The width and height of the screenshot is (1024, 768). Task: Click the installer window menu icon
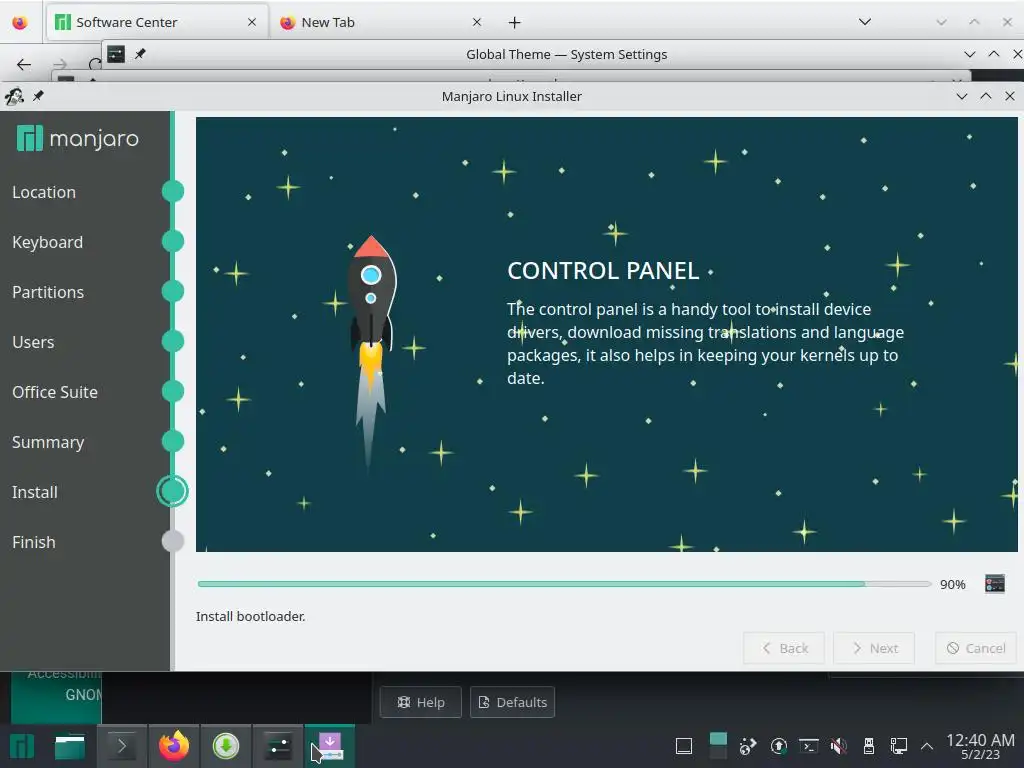(14, 96)
